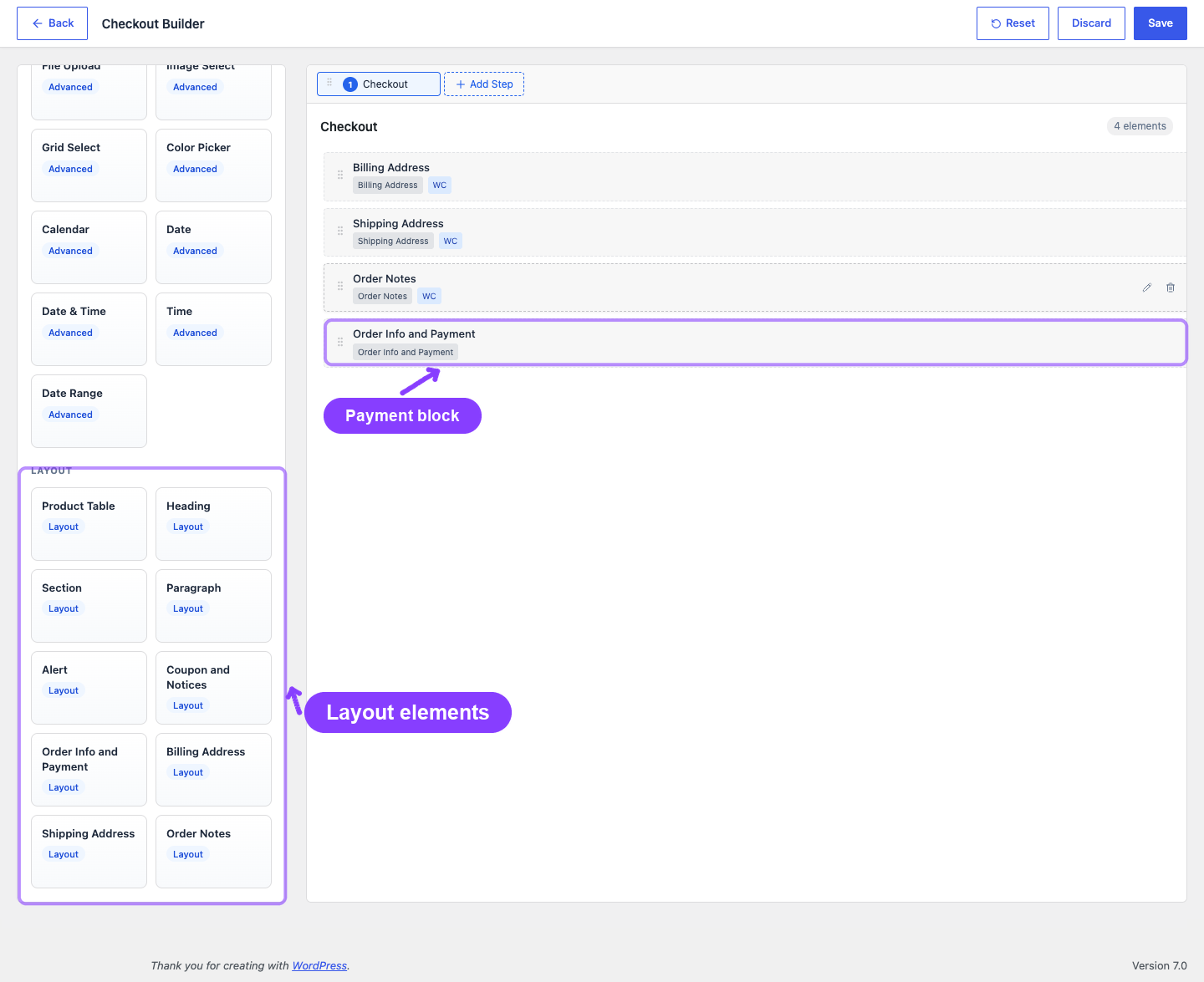Grab the drag handle of Billing Address row

coord(340,176)
